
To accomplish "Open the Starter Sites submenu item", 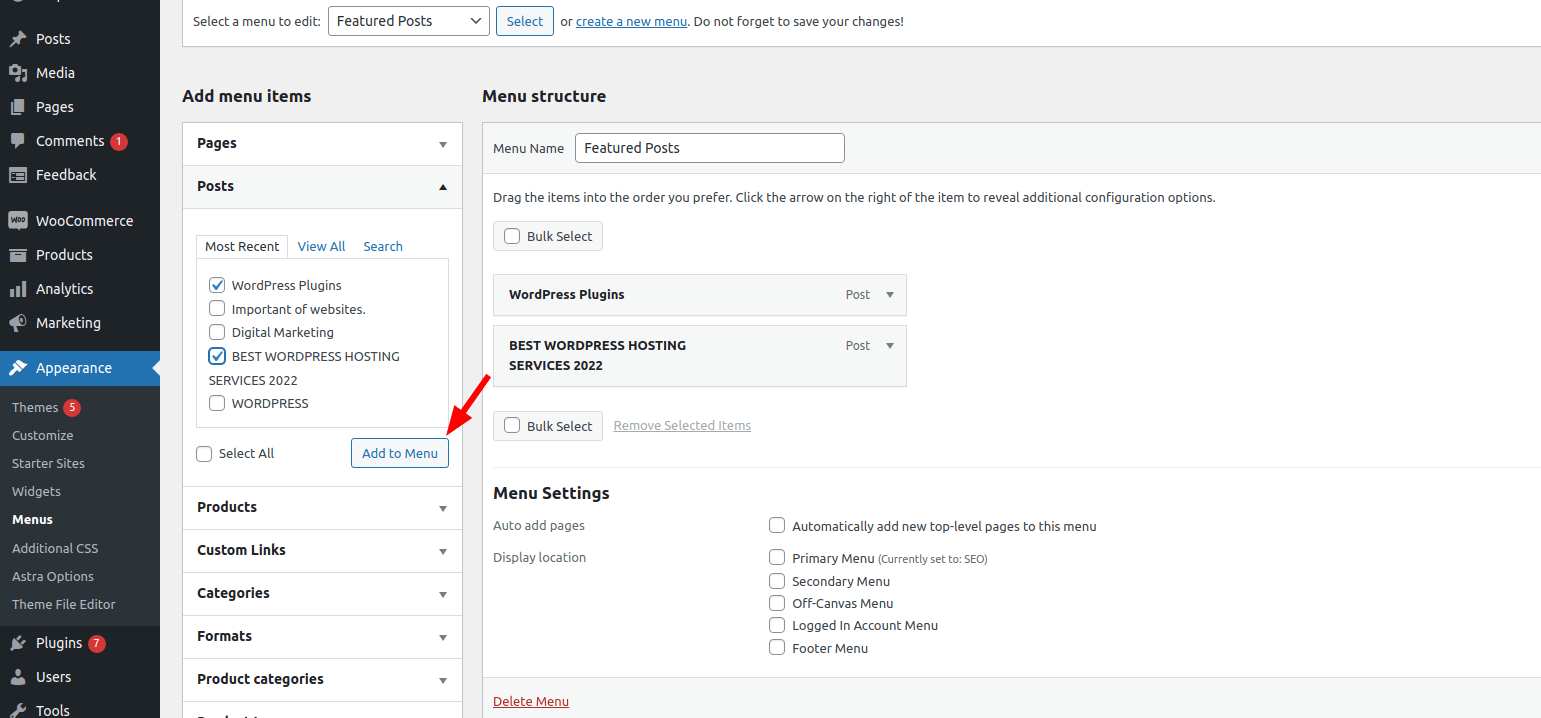I will (48, 463).
